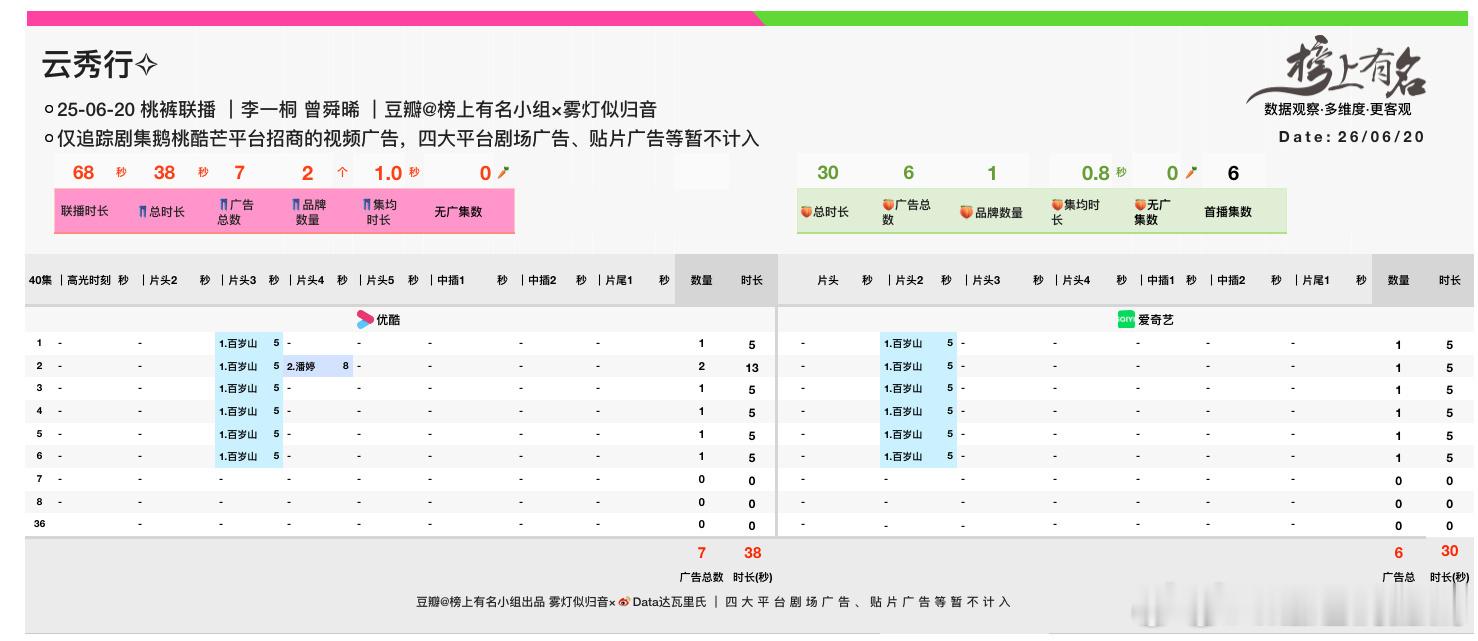The image size is (1478, 641).
Task: Click the carrot icon beside the green 0
Action: click(1191, 173)
